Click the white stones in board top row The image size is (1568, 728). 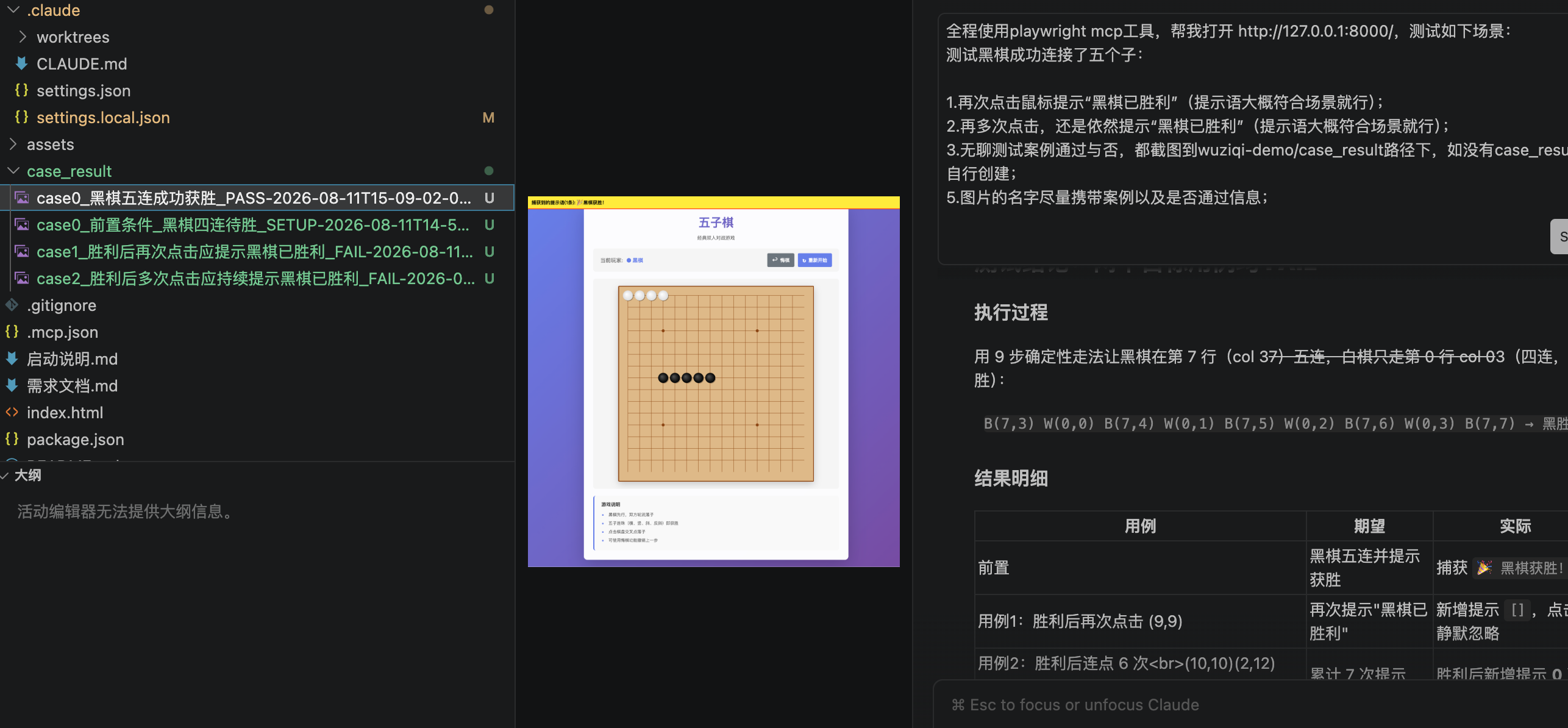[646, 296]
